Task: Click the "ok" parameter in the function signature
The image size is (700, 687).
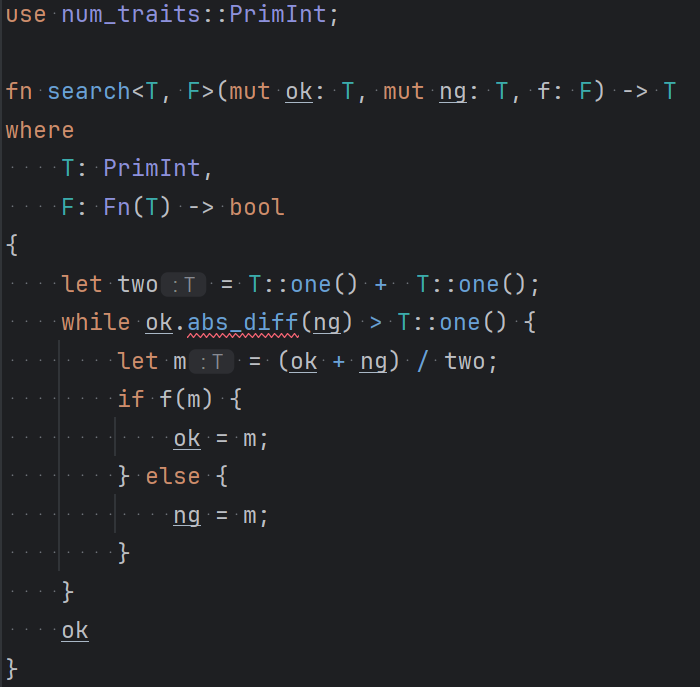Action: 299,91
